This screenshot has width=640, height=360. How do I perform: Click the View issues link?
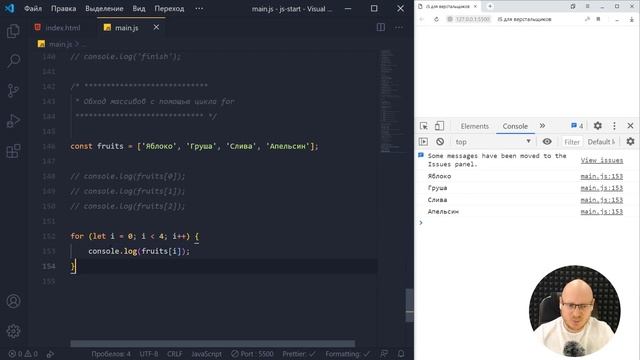pos(602,160)
